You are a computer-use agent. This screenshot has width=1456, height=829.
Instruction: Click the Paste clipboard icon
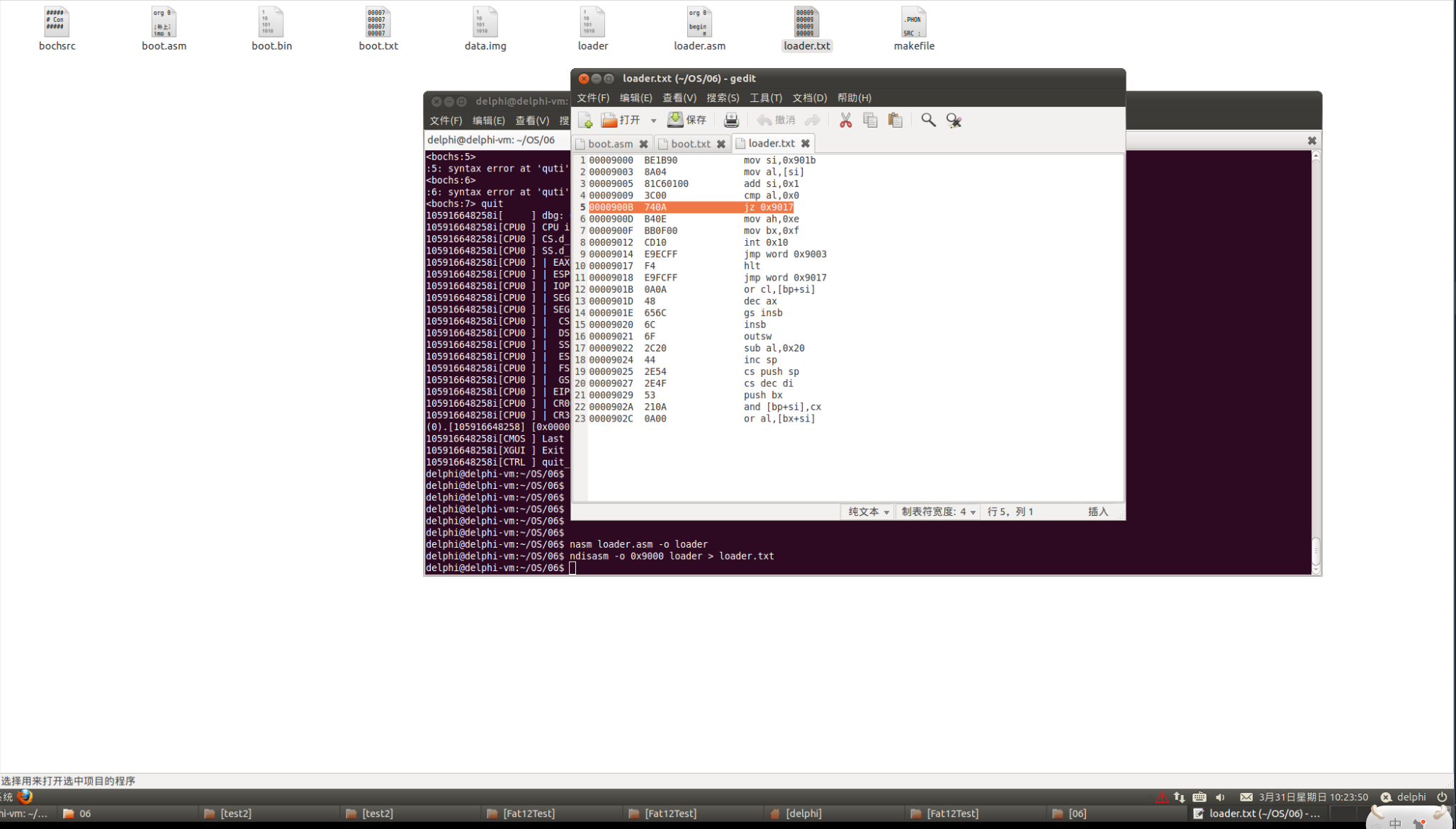pos(895,120)
